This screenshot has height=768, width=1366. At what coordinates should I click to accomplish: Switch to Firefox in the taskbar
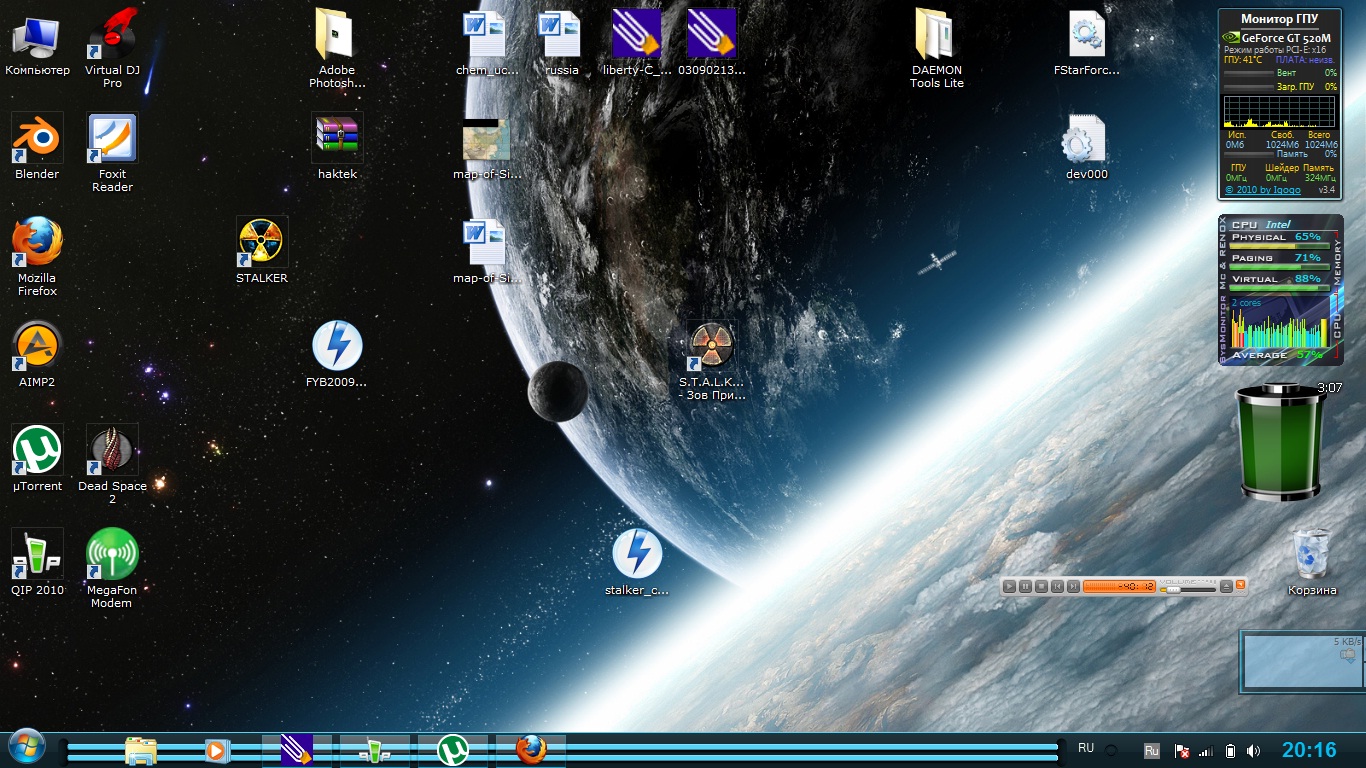coord(531,749)
